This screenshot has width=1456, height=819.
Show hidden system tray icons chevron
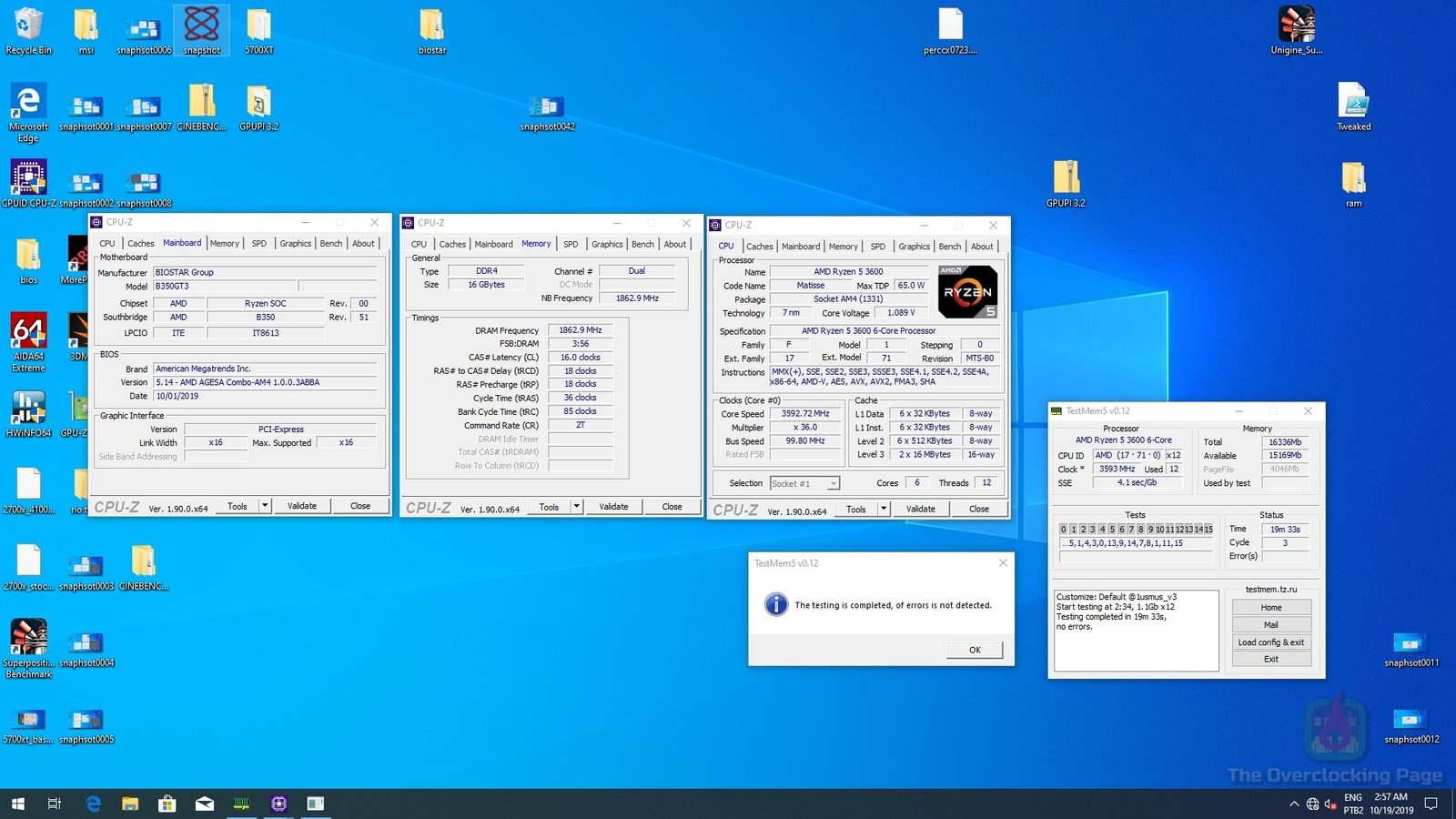pos(1293,804)
